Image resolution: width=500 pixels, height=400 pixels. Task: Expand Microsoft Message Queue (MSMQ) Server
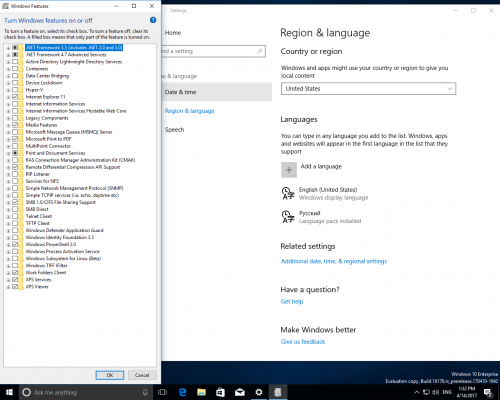pos(8,132)
